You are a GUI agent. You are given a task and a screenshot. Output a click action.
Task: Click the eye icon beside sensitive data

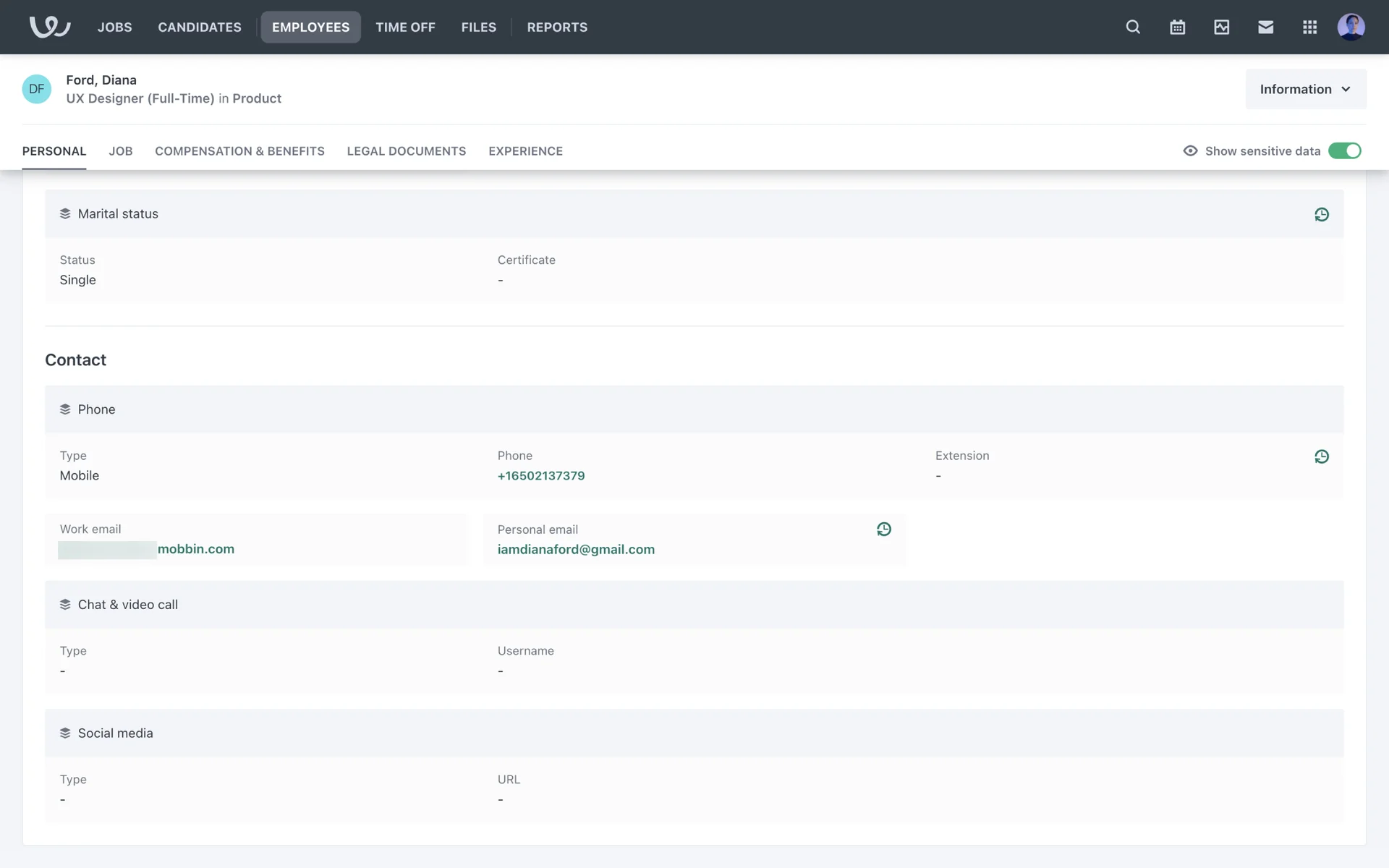click(x=1190, y=150)
